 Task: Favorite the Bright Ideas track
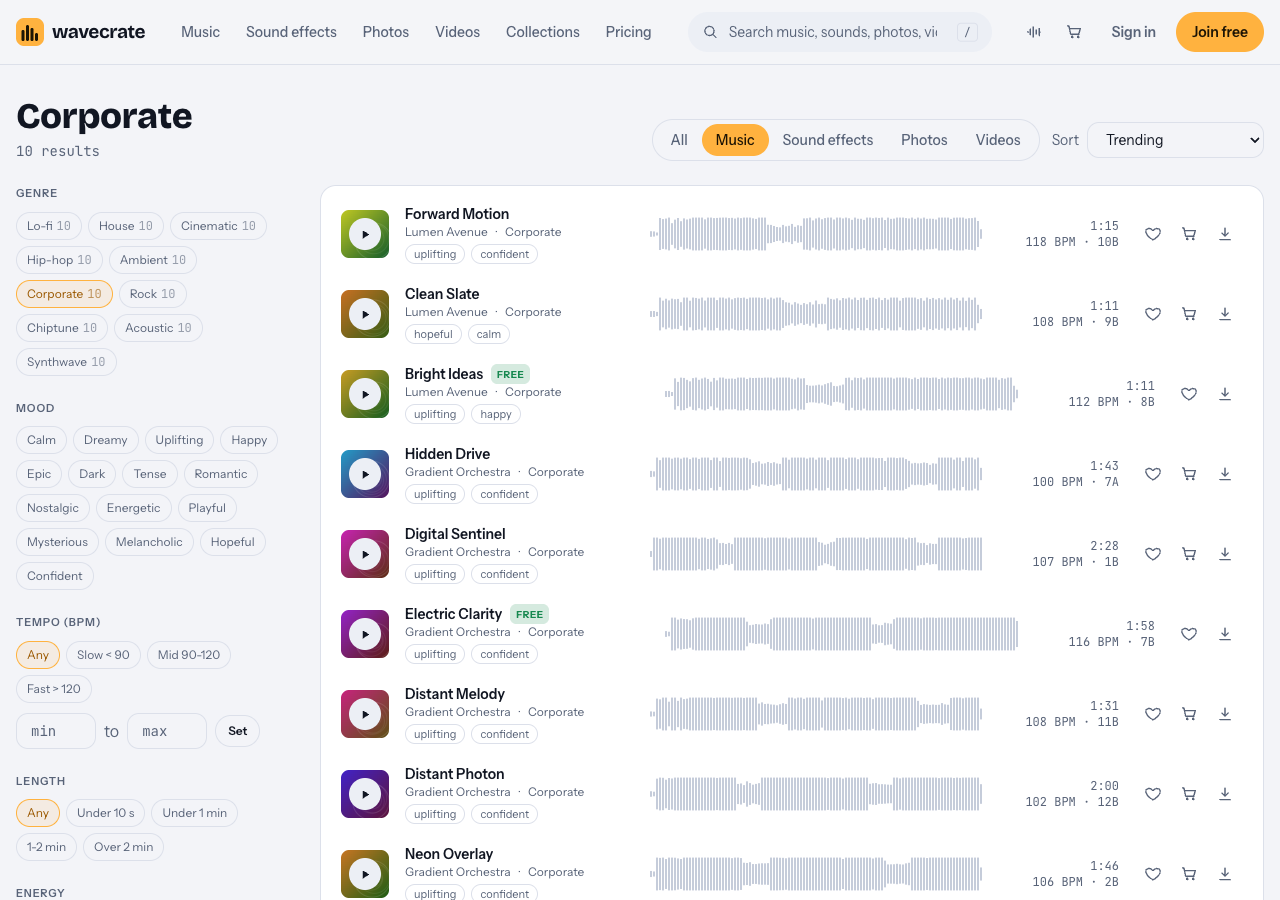pyautogui.click(x=1189, y=394)
